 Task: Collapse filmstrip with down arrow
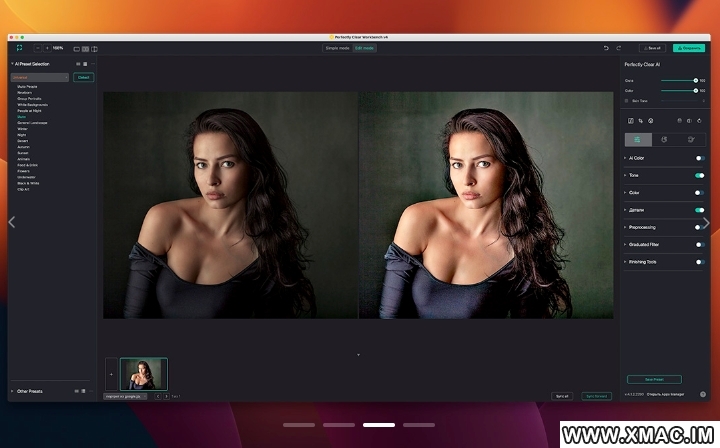pos(358,354)
